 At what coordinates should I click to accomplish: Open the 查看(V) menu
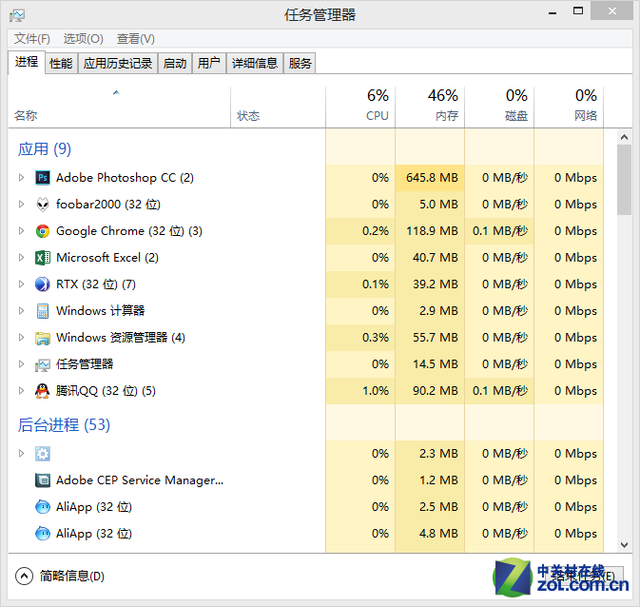(136, 39)
